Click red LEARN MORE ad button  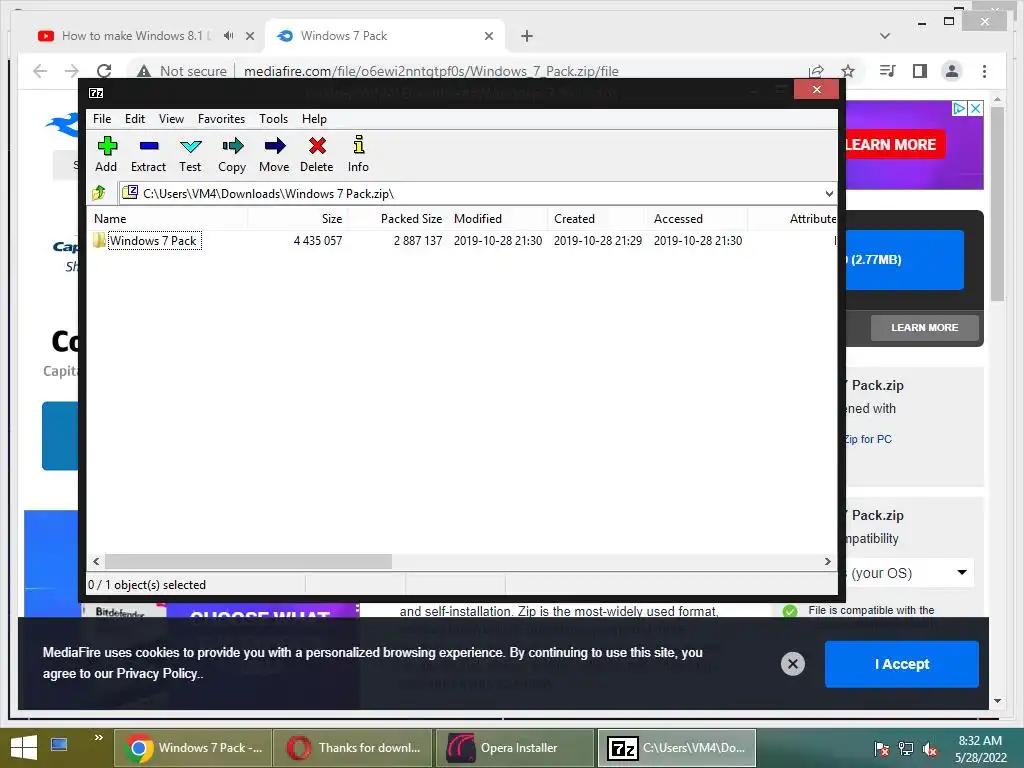coord(893,145)
